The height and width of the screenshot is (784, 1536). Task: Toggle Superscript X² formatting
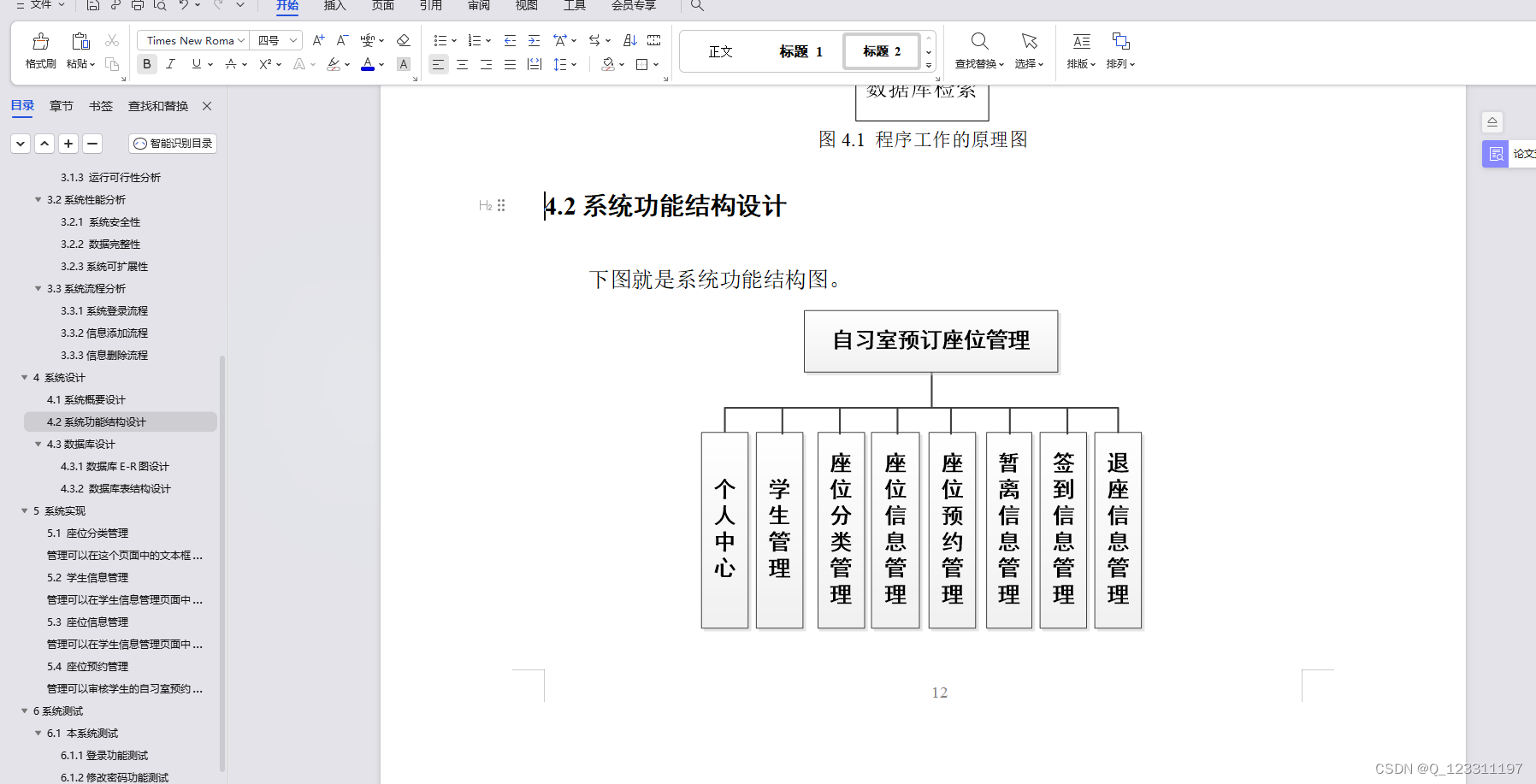tap(265, 64)
